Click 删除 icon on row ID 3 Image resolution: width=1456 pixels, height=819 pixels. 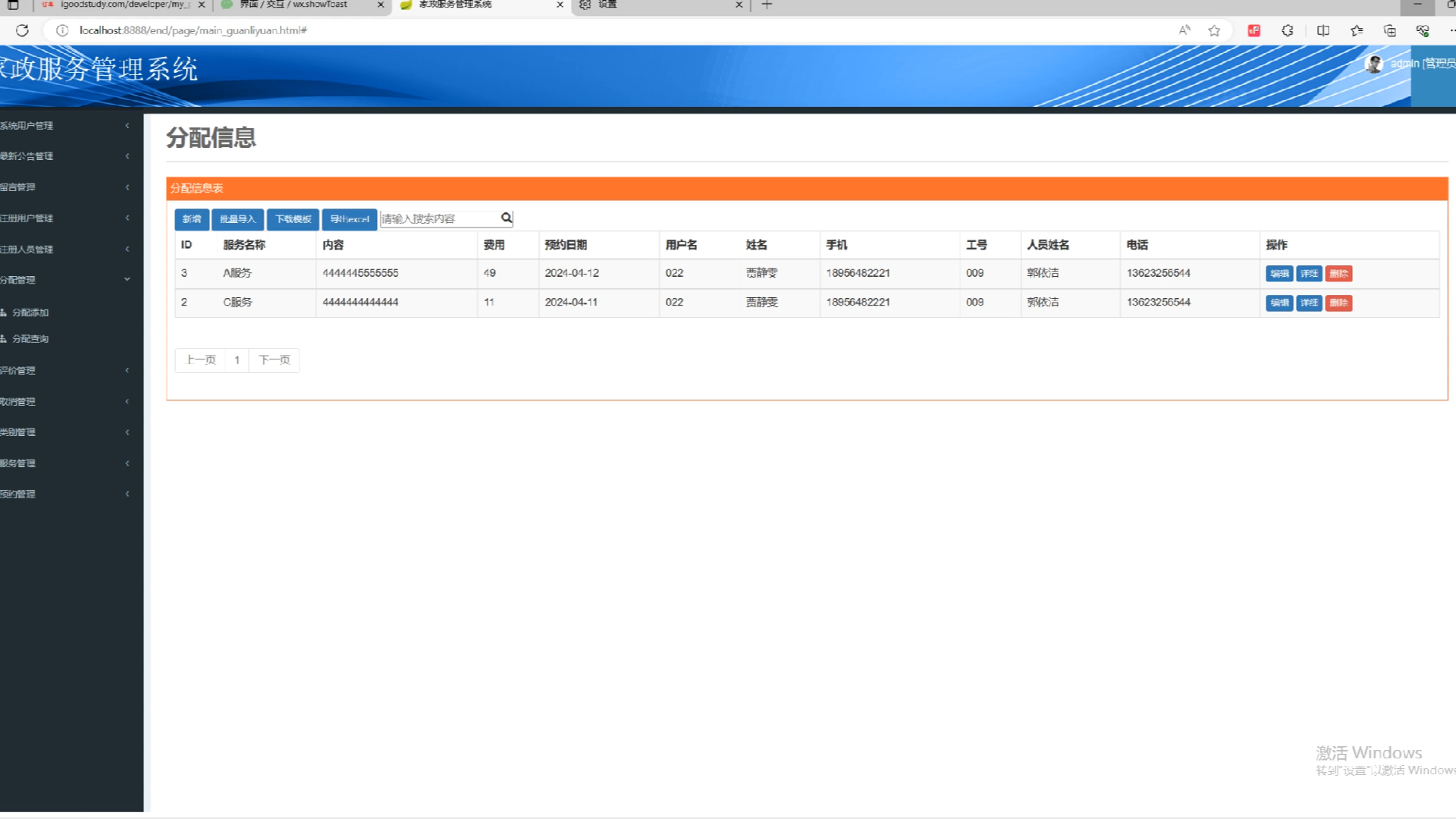[1338, 273]
